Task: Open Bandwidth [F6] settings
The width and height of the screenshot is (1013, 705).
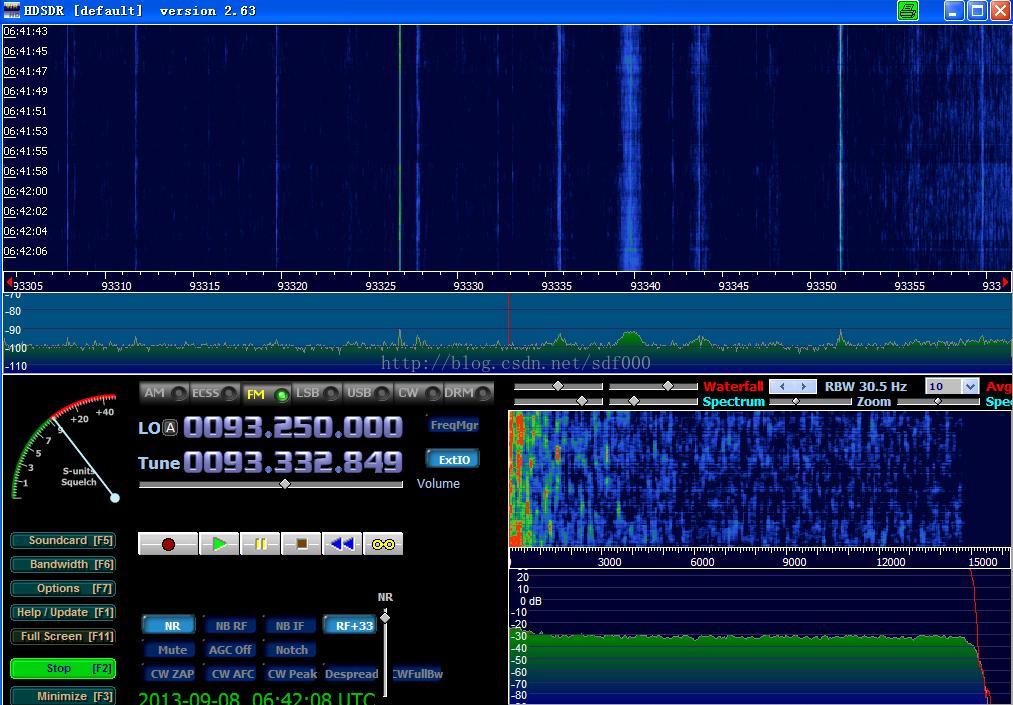Action: click(63, 564)
